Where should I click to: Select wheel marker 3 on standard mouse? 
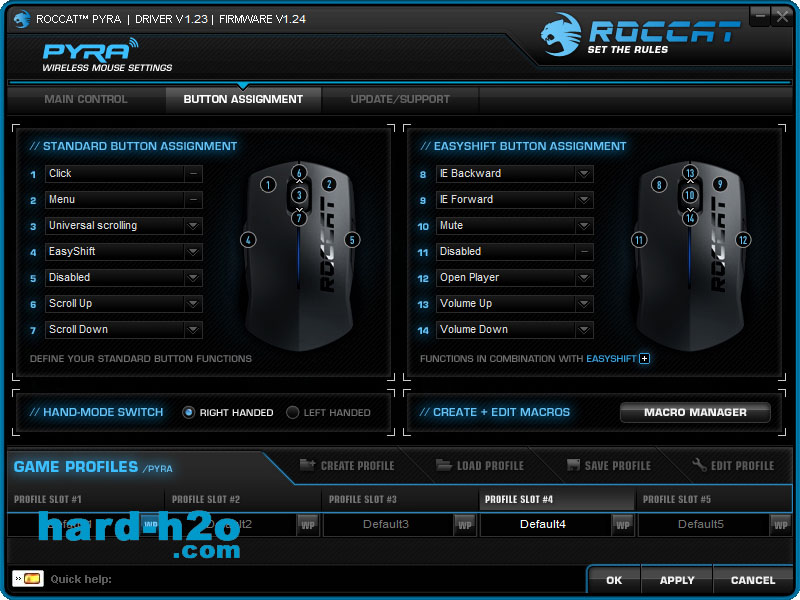299,195
